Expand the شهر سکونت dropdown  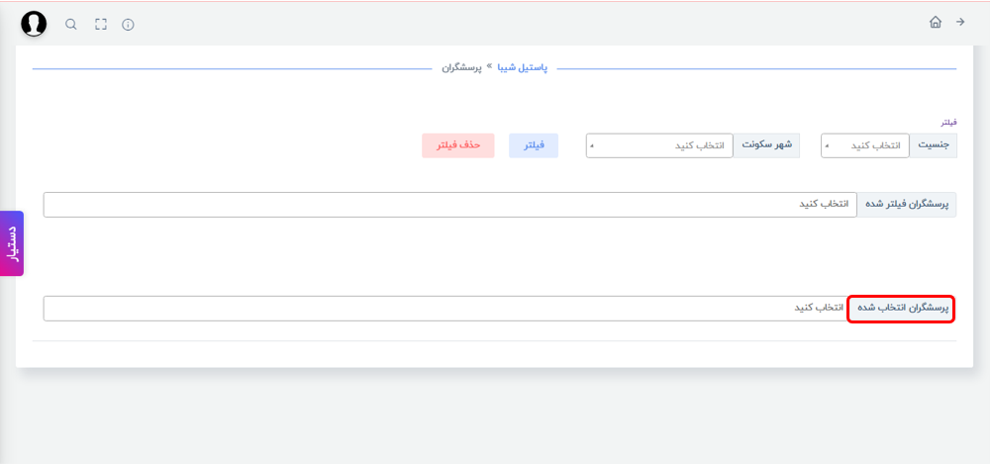pos(659,146)
